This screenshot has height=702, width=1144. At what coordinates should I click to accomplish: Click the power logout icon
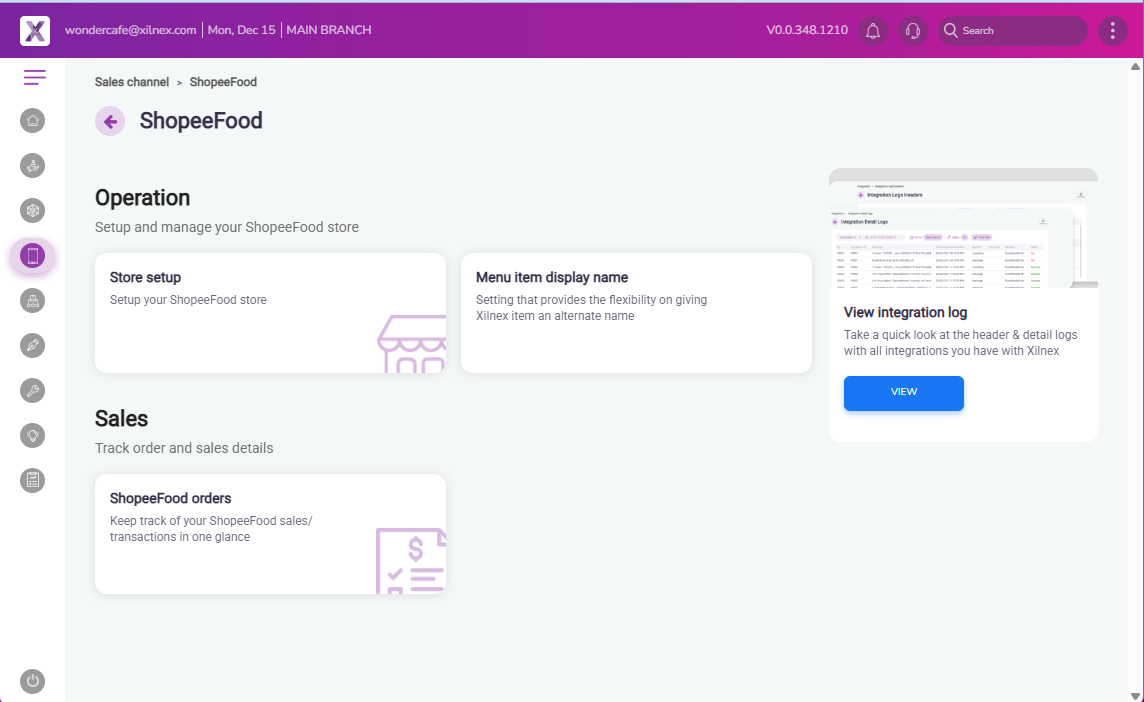click(33, 681)
